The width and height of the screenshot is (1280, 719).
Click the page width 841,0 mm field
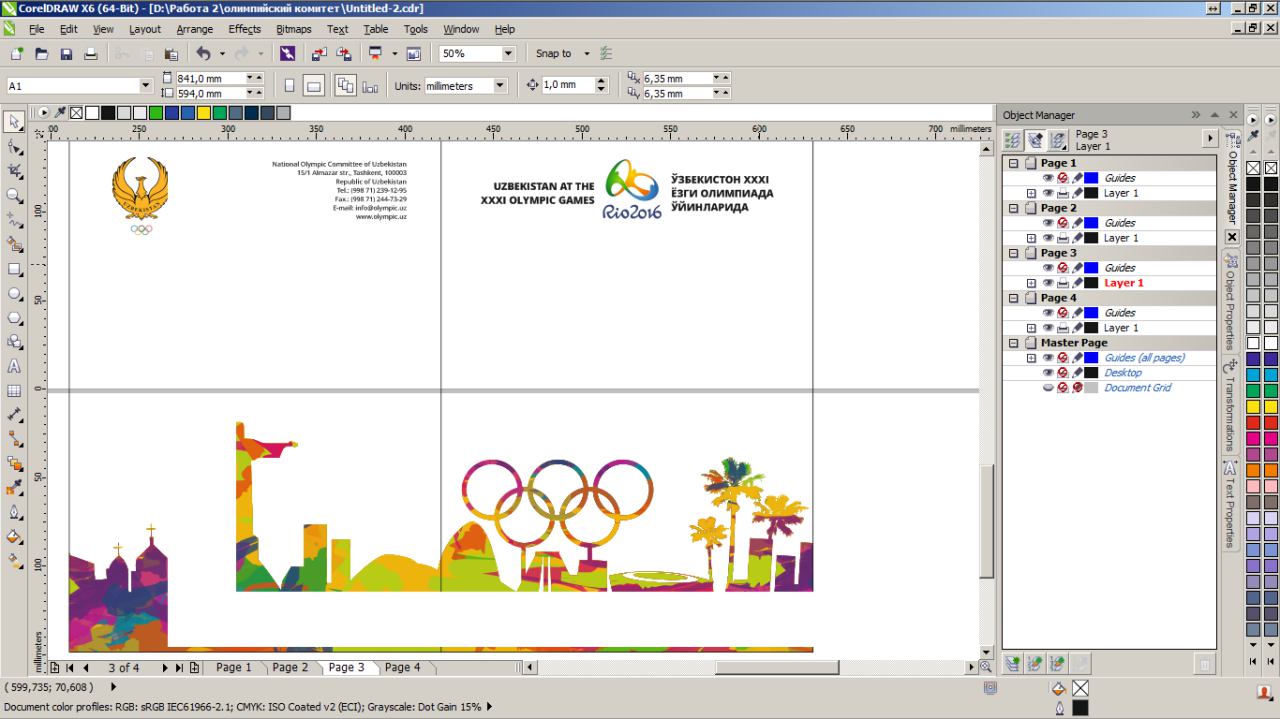point(209,78)
